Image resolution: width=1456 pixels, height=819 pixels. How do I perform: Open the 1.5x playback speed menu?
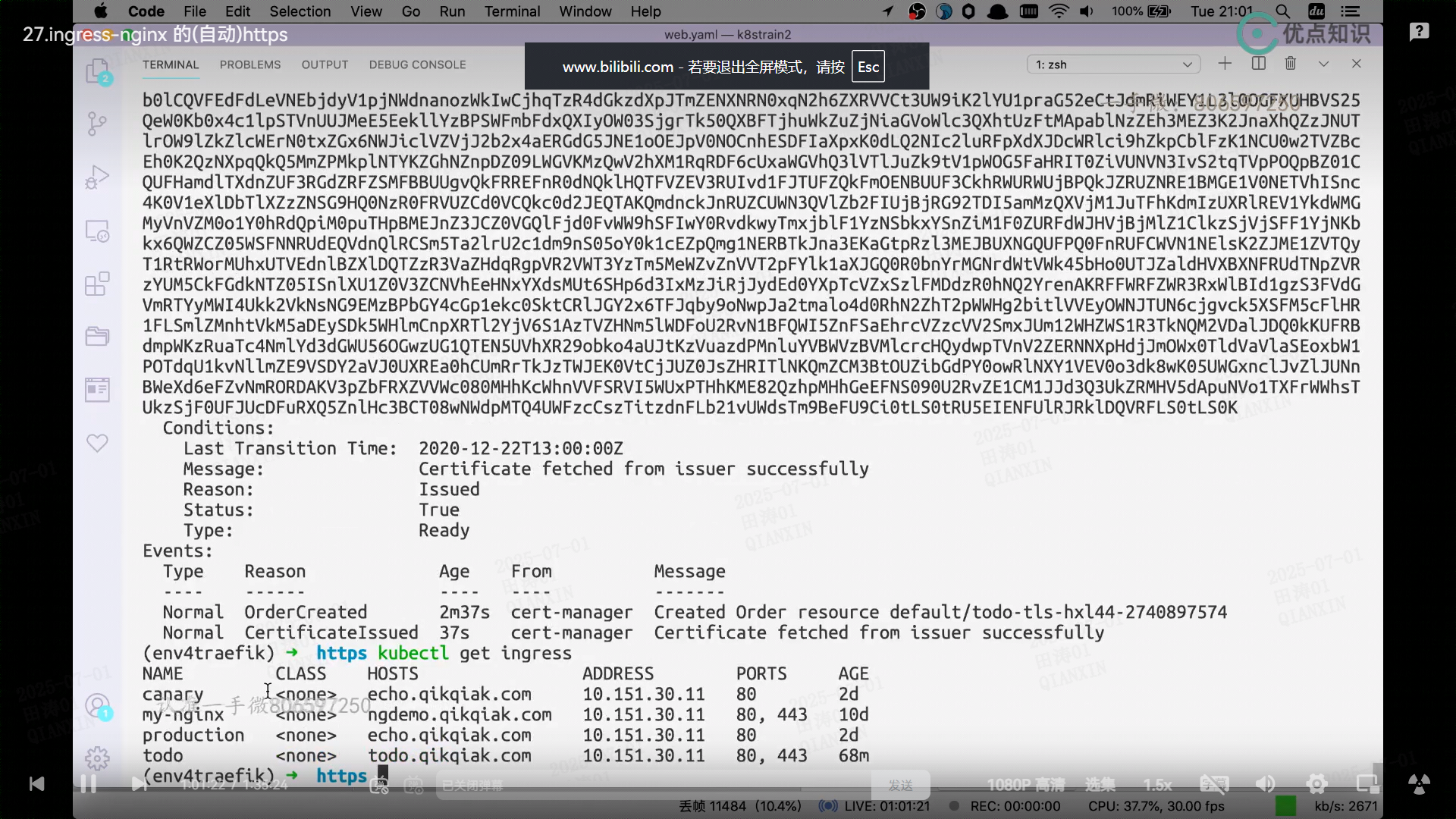click(x=1157, y=785)
